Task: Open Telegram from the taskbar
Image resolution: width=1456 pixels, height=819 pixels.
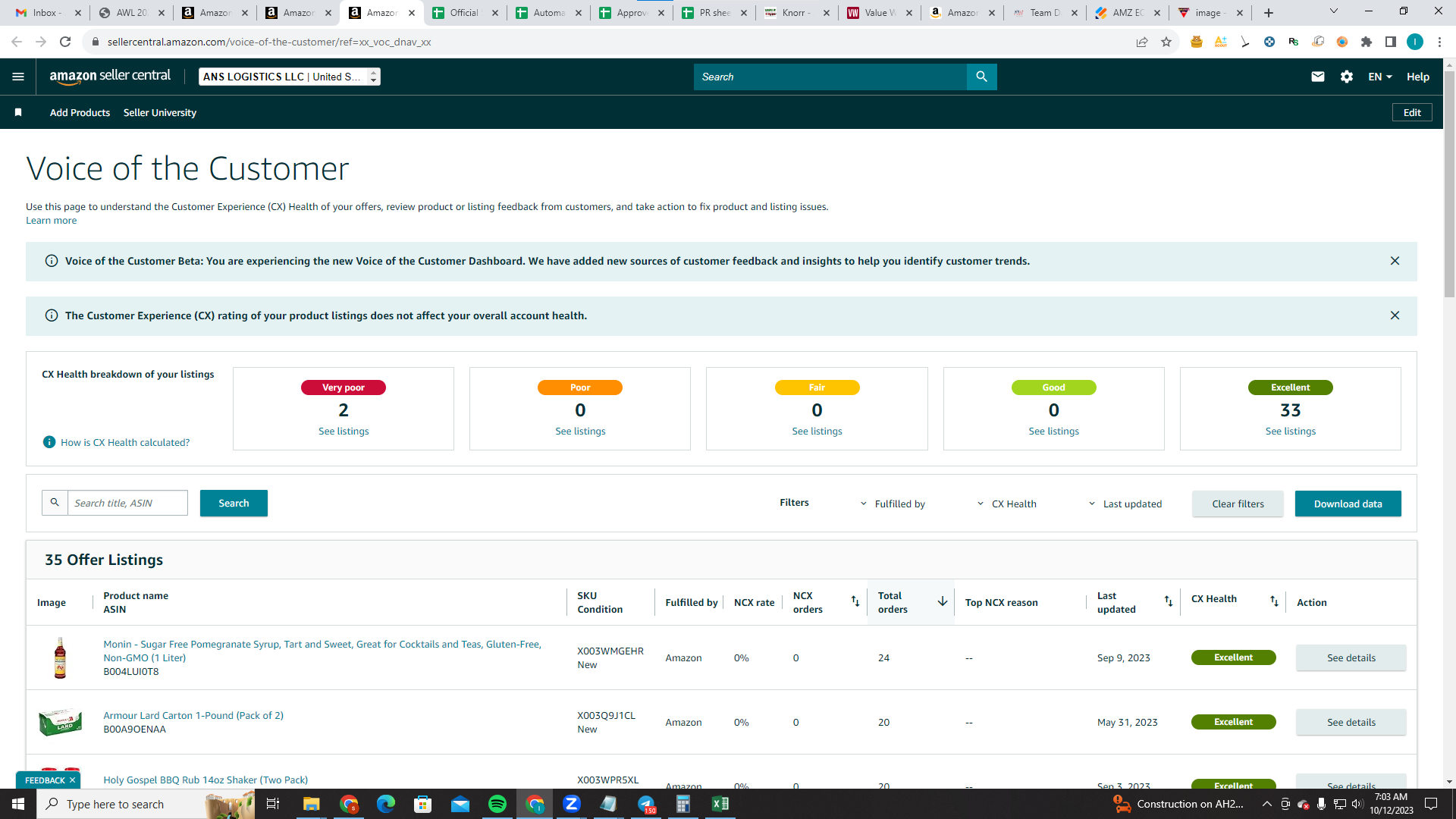Action: 646,804
